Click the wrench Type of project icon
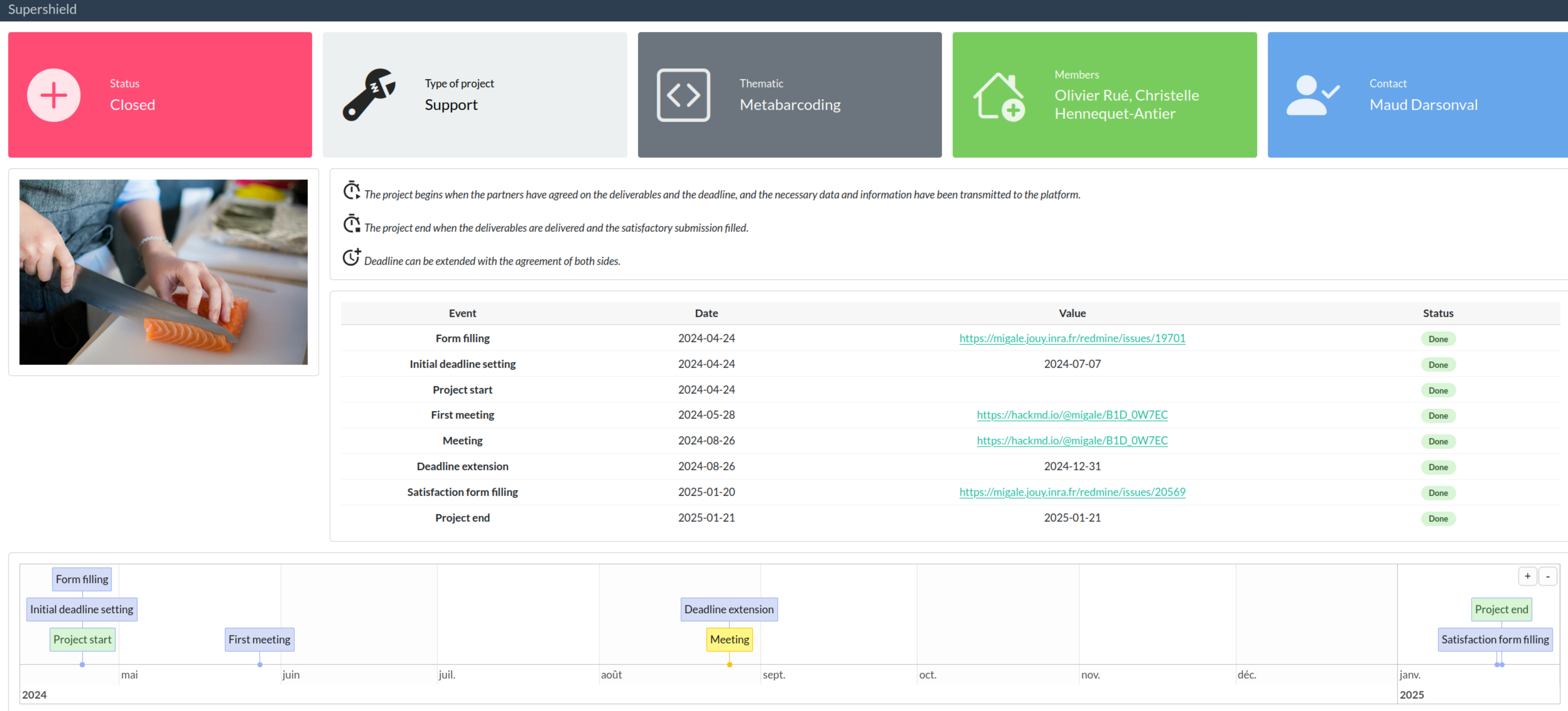1568x711 pixels. tap(369, 95)
